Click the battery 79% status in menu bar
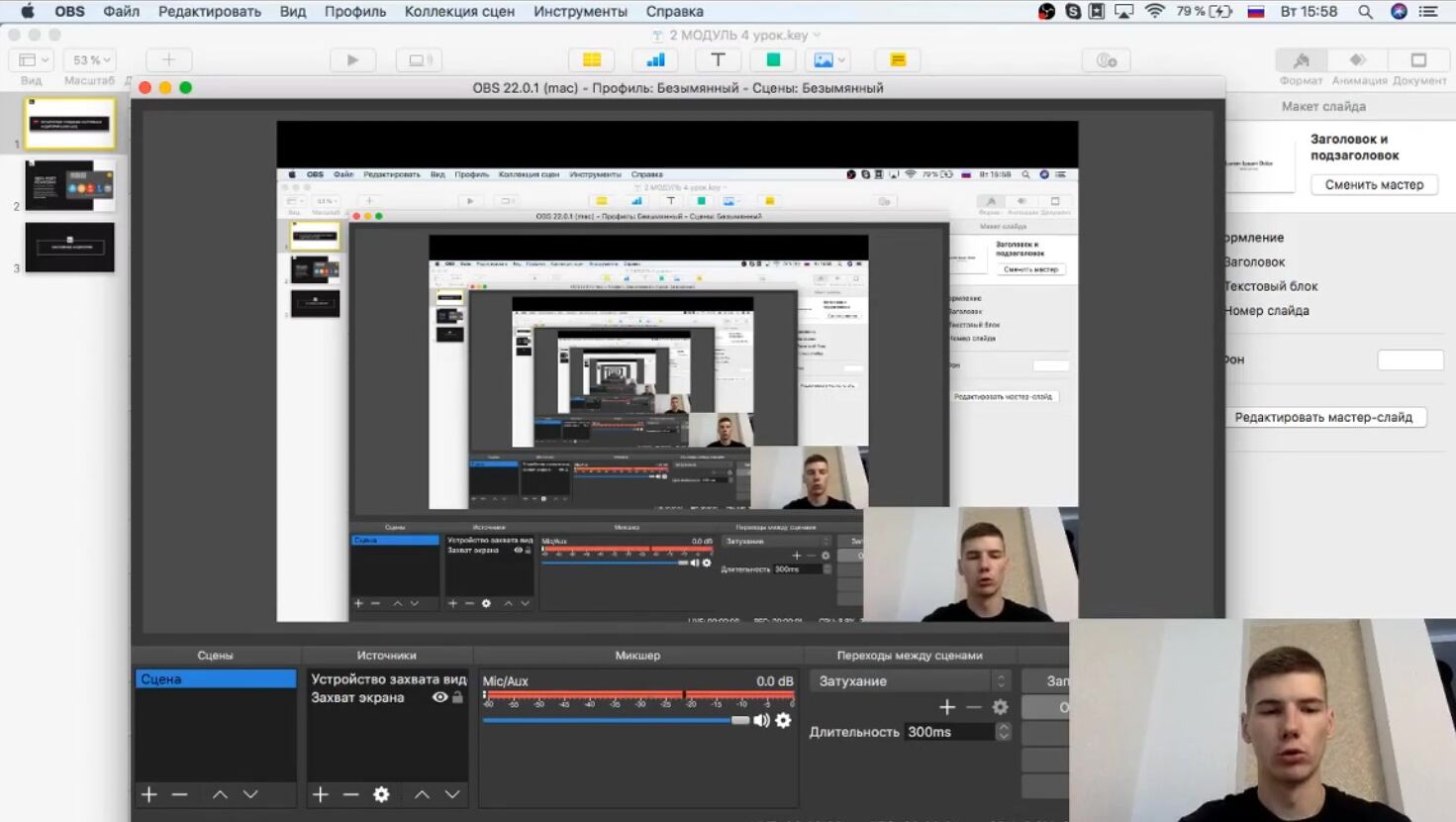The height and width of the screenshot is (822, 1456). click(1204, 12)
